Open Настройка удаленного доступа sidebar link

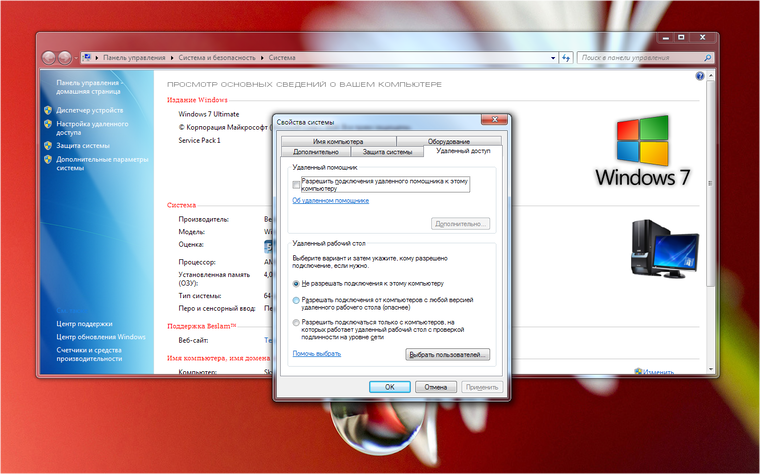[x=92, y=128]
